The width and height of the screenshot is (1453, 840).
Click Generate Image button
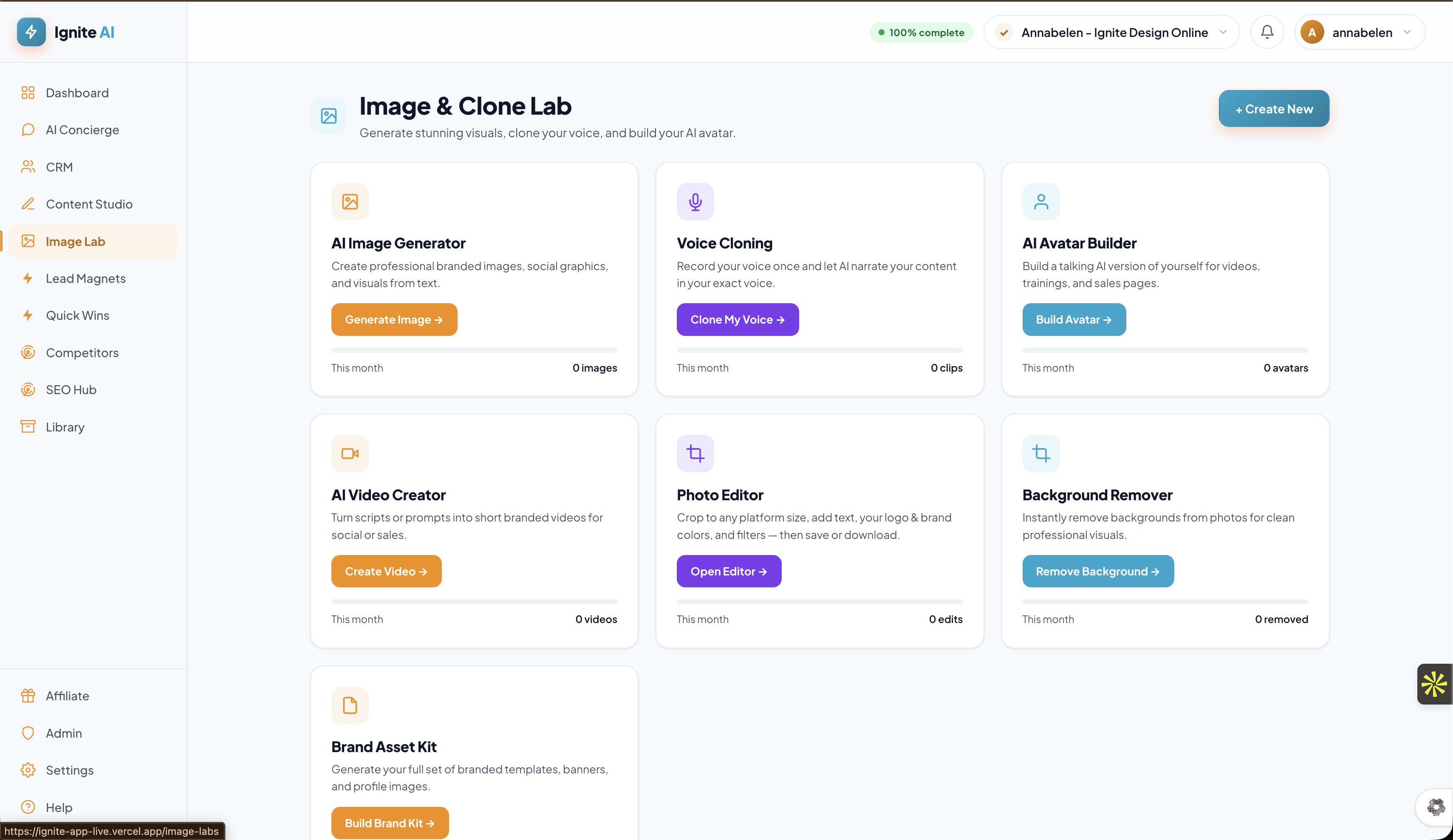394,319
